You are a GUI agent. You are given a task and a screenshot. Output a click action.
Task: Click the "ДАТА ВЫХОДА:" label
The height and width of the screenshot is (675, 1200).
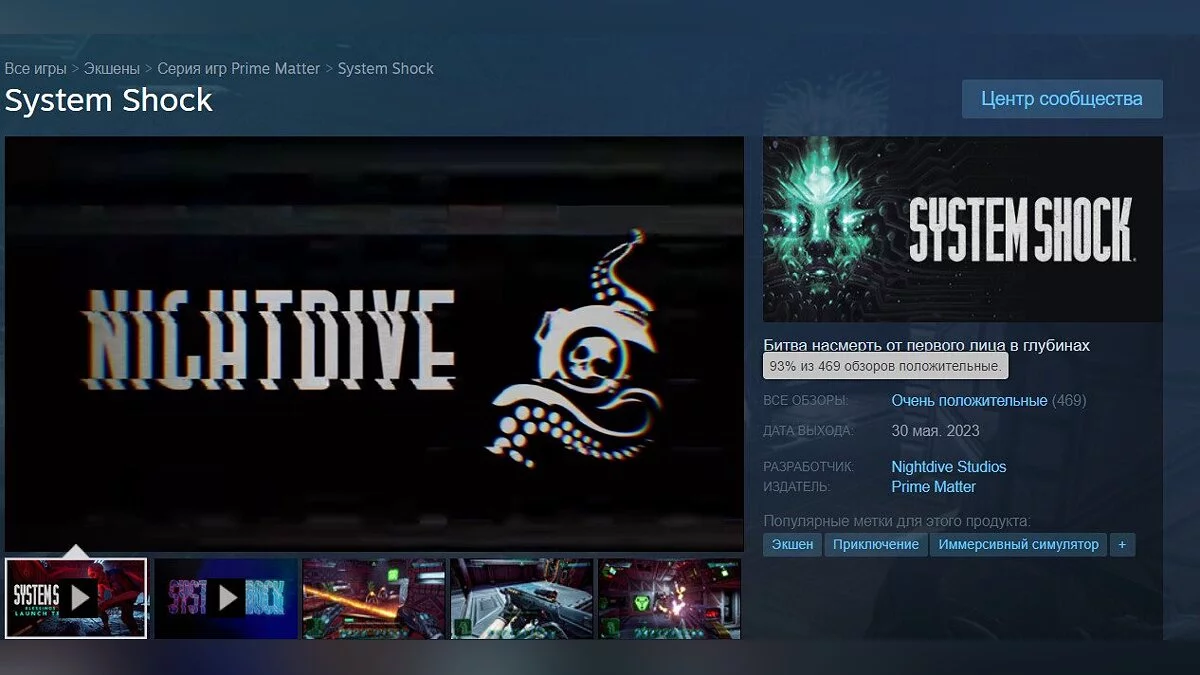click(x=808, y=431)
